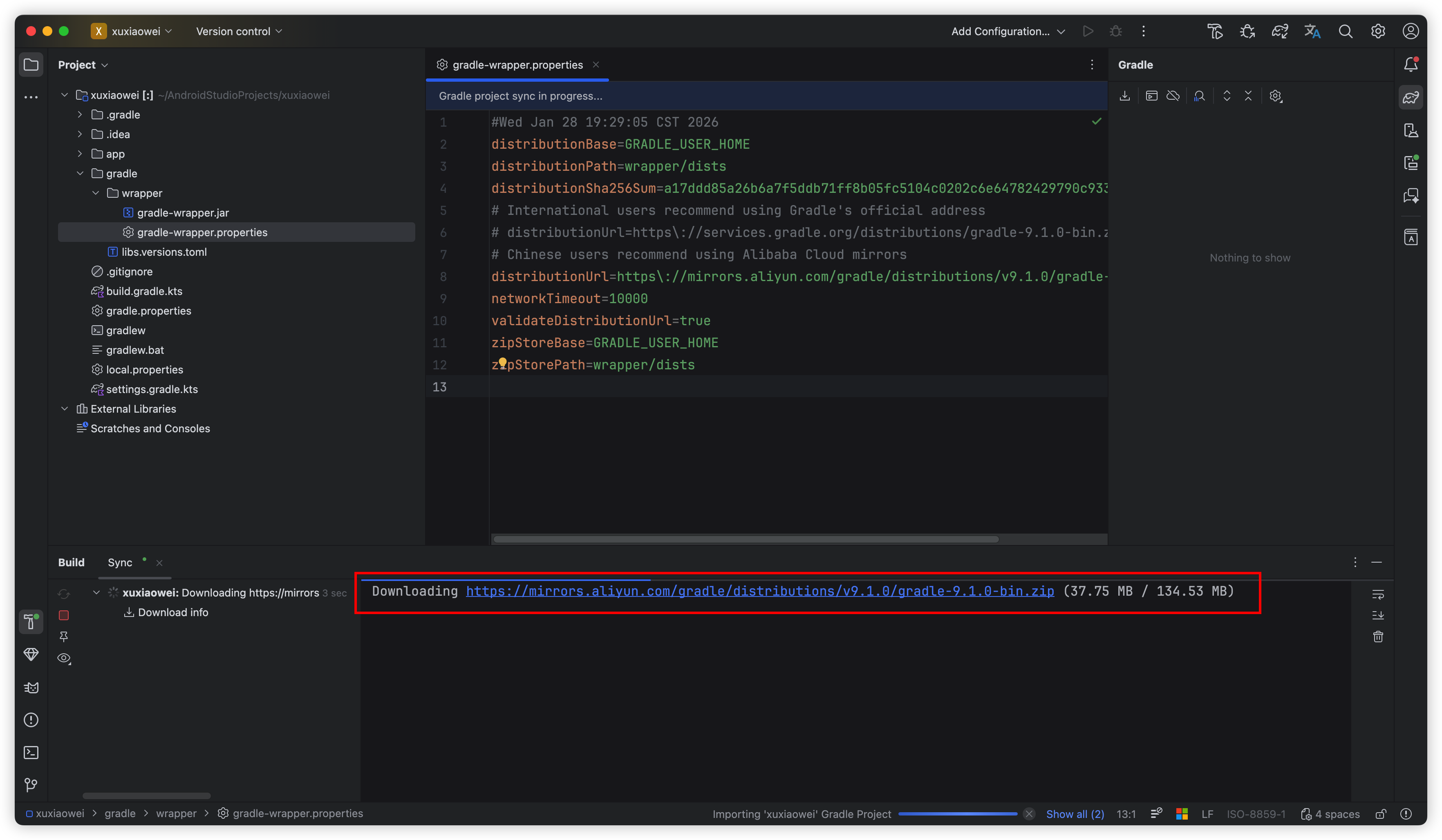This screenshot has height=840, width=1442.
Task: Toggle soft-wrap in build output
Action: [1378, 595]
